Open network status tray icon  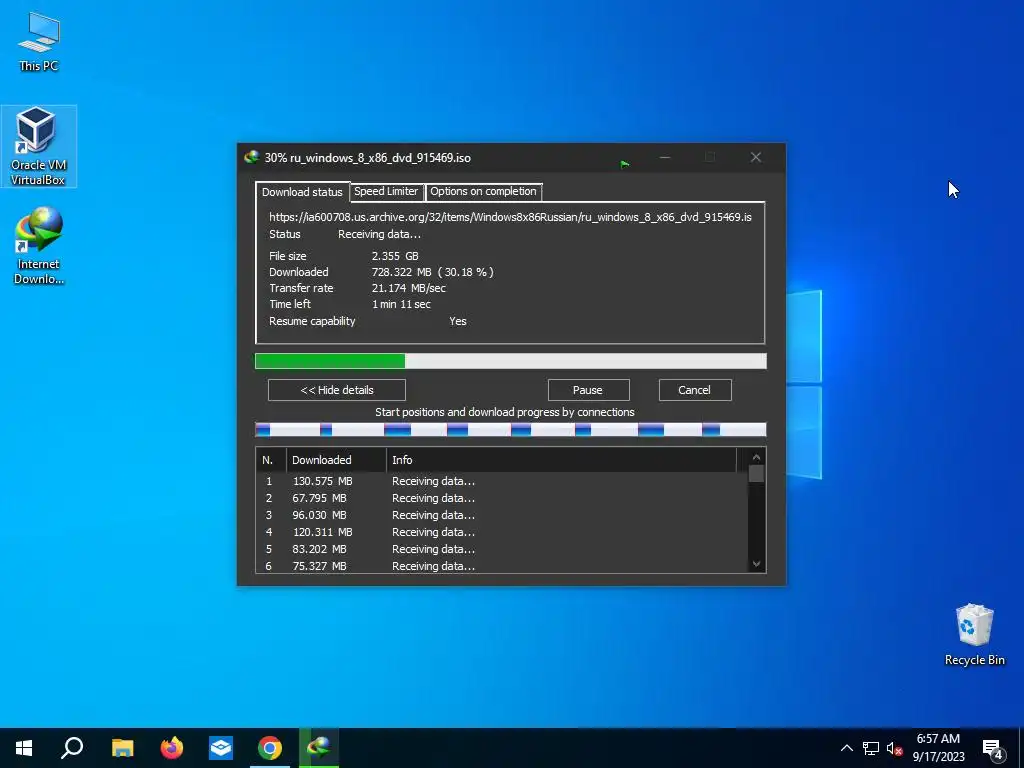point(871,748)
